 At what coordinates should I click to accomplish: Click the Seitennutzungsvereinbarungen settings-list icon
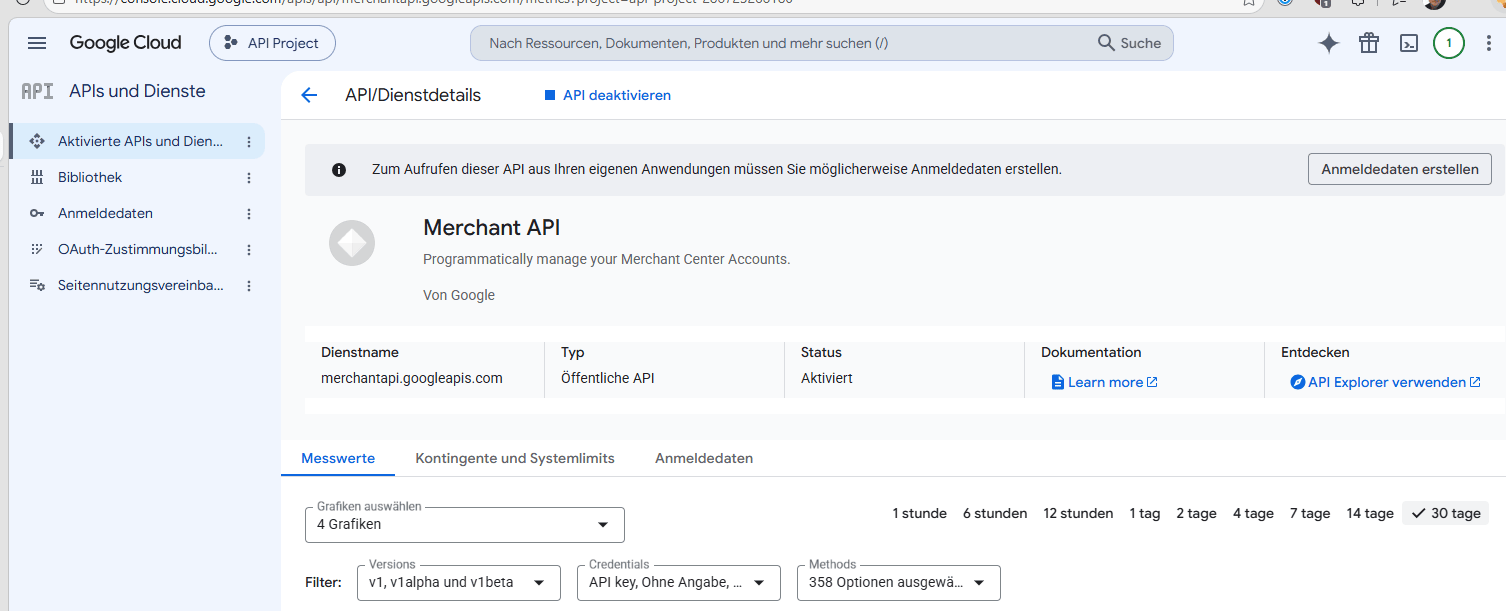(37, 285)
